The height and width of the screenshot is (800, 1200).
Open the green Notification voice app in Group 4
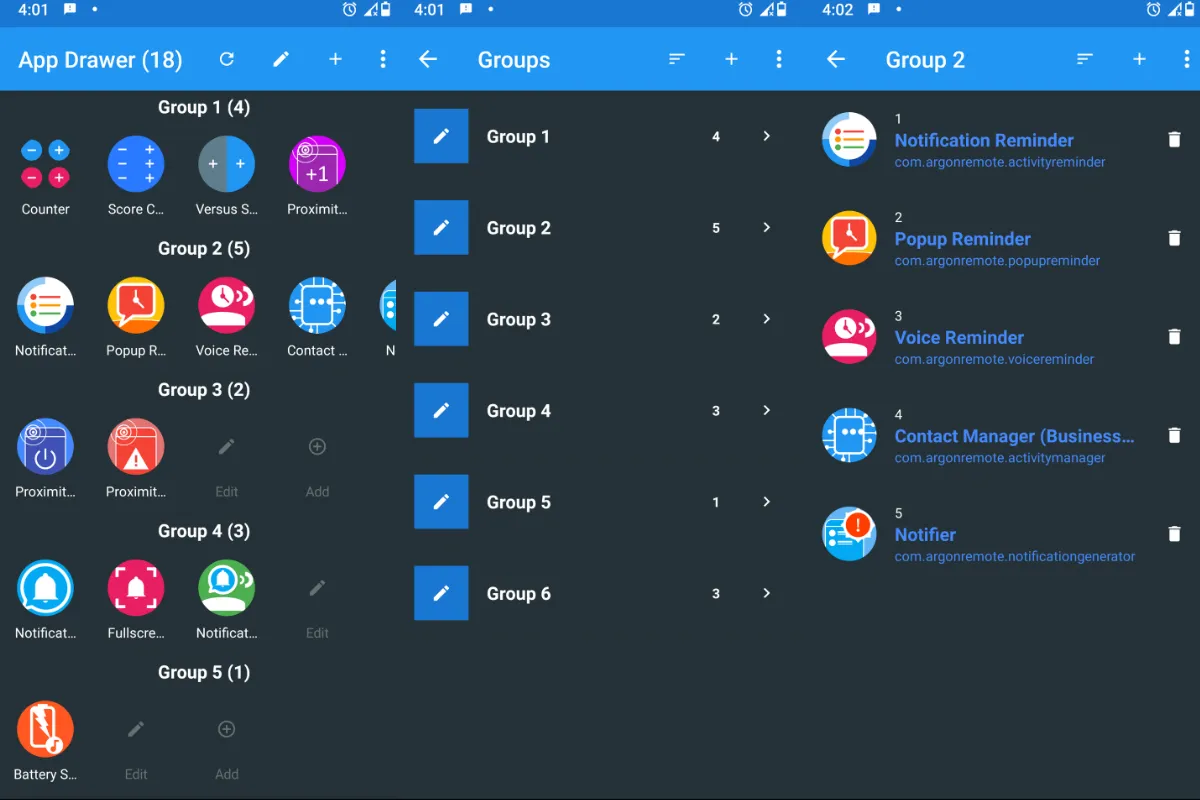coord(226,588)
